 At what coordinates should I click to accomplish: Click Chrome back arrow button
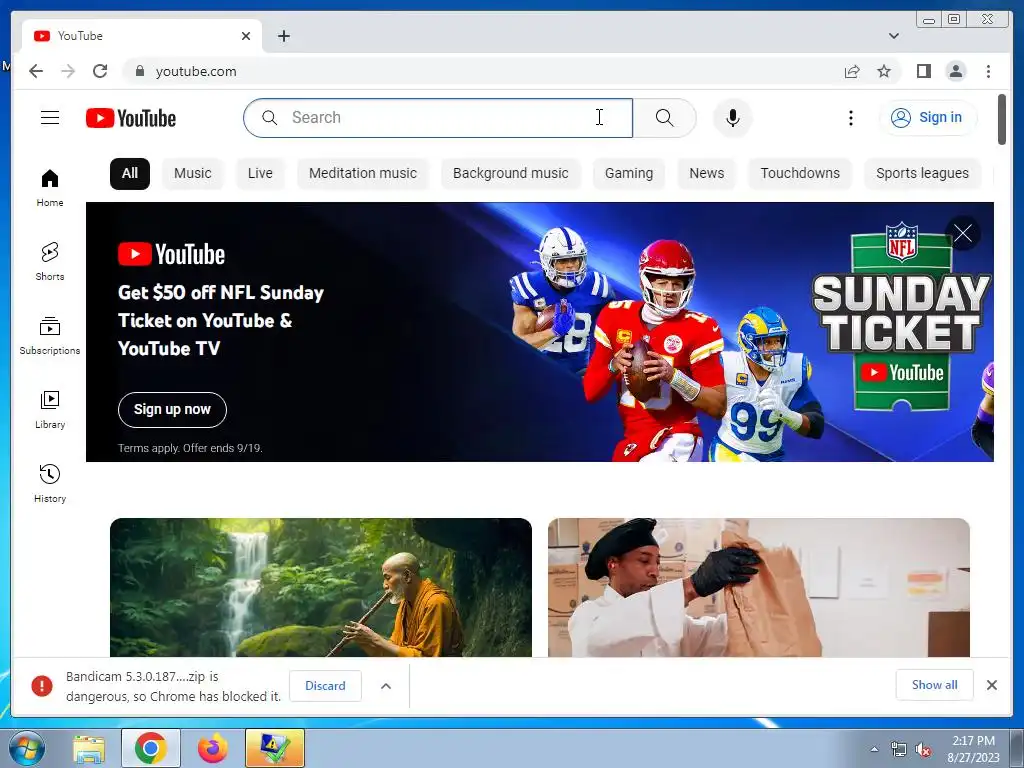point(36,71)
